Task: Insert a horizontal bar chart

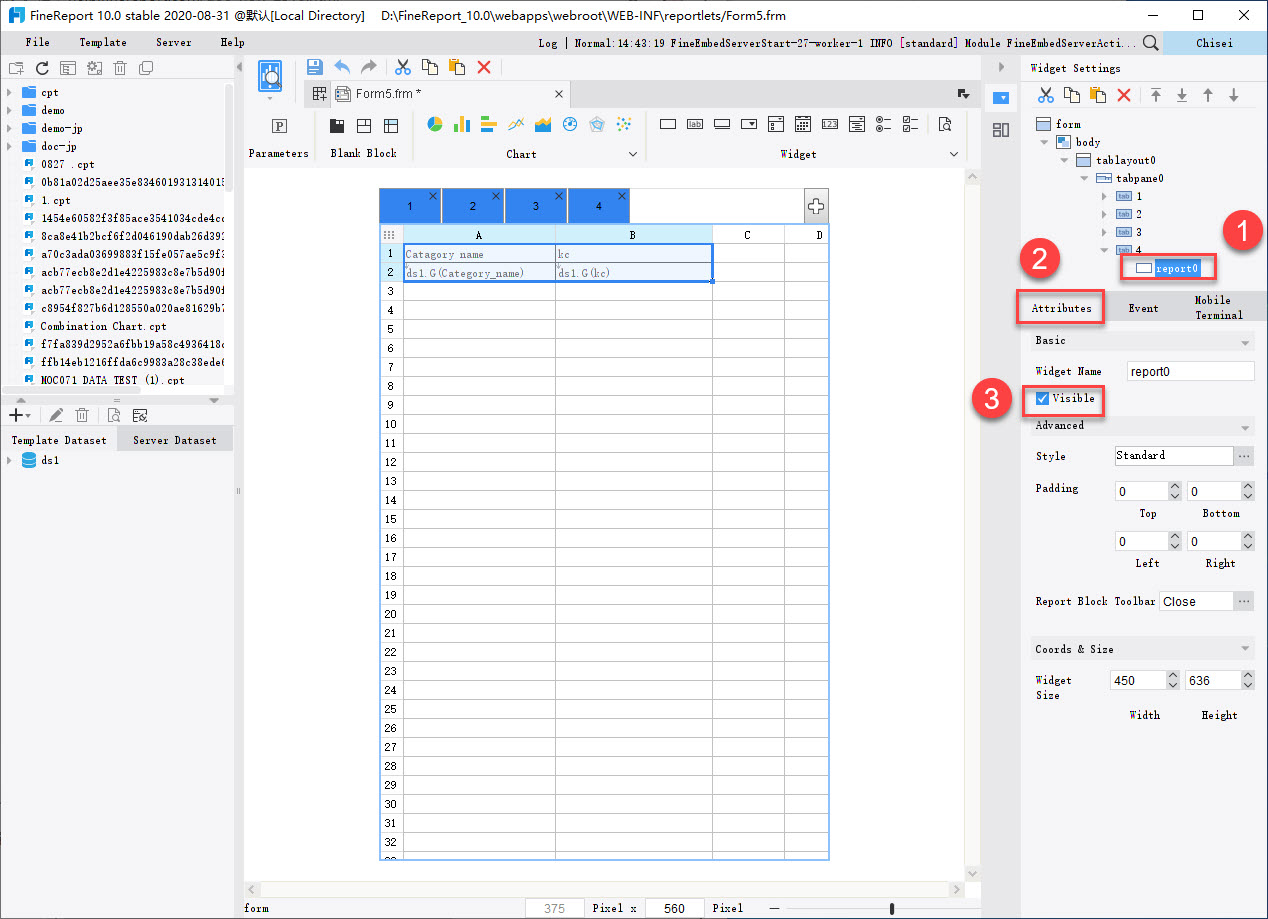Action: (x=489, y=124)
